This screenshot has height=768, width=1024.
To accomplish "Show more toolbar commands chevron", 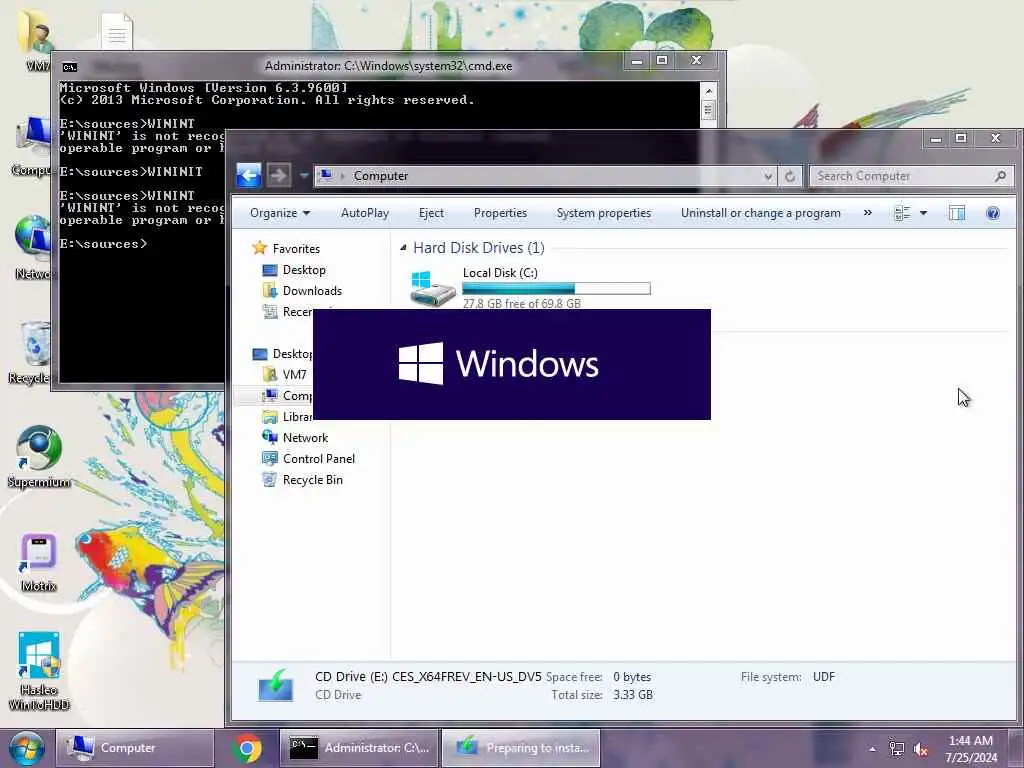I will point(867,213).
